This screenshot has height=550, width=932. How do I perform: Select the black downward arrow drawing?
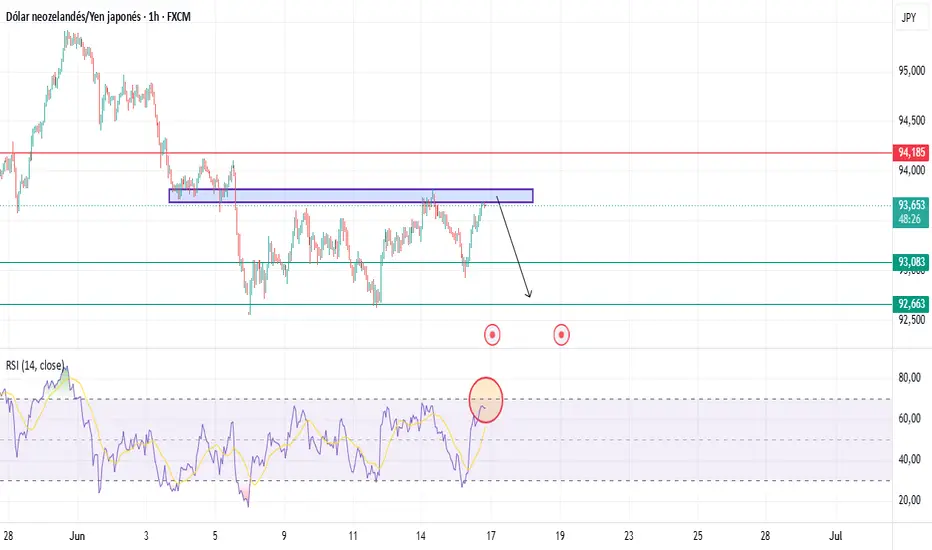pyautogui.click(x=514, y=247)
